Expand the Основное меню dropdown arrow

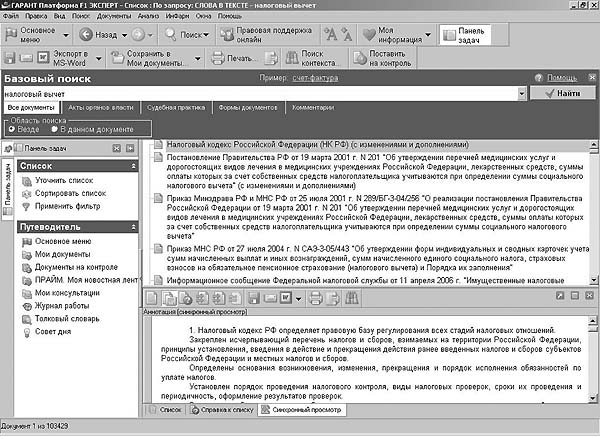point(66,35)
